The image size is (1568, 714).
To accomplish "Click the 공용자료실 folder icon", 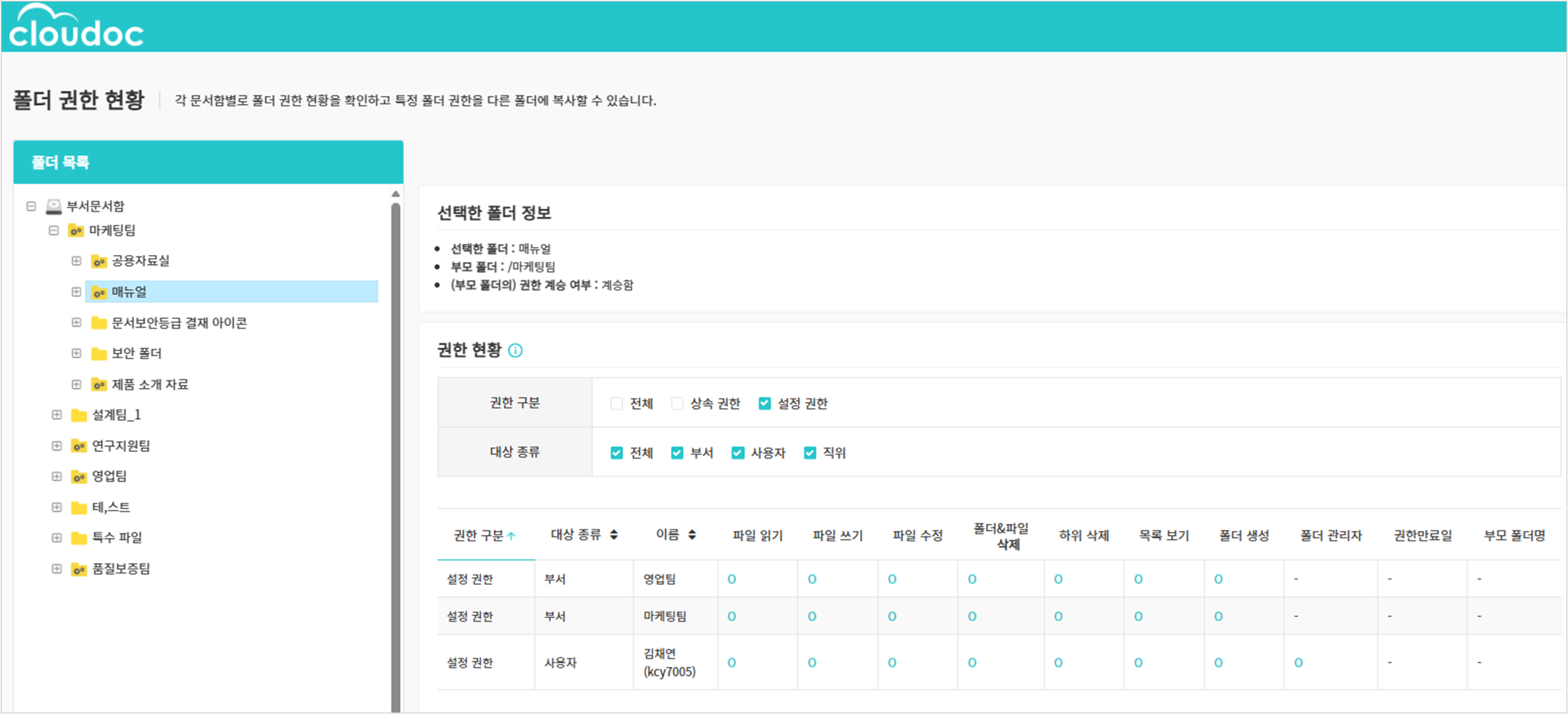I will click(x=99, y=261).
